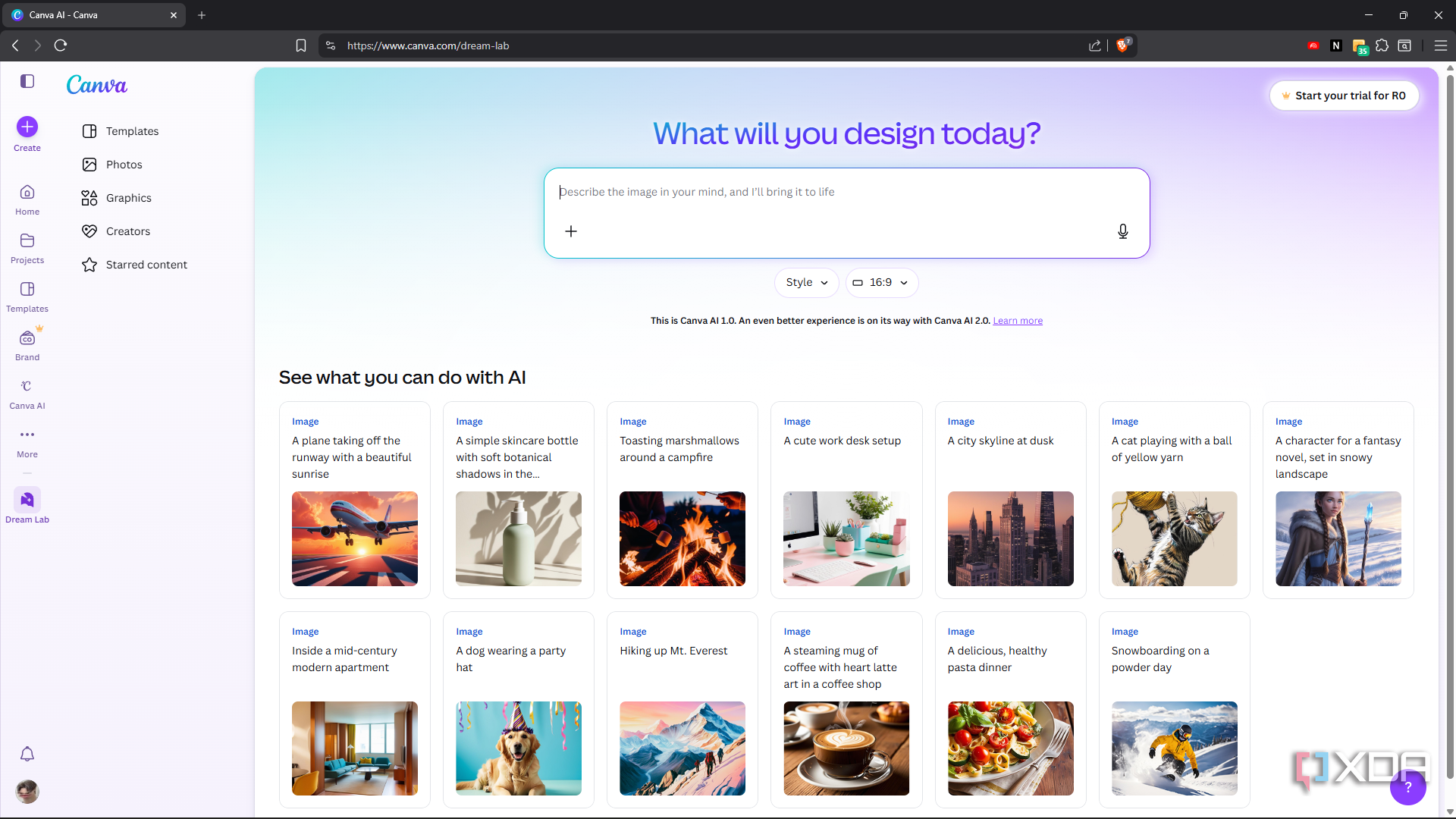Viewport: 1456px width, 819px height.
Task: Select the cat playing with yarn card
Action: click(1174, 500)
